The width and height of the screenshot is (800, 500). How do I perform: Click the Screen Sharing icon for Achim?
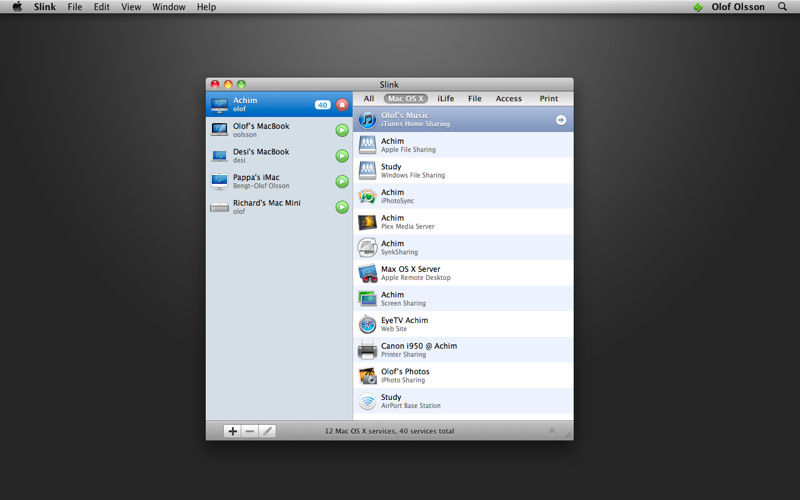[367, 298]
